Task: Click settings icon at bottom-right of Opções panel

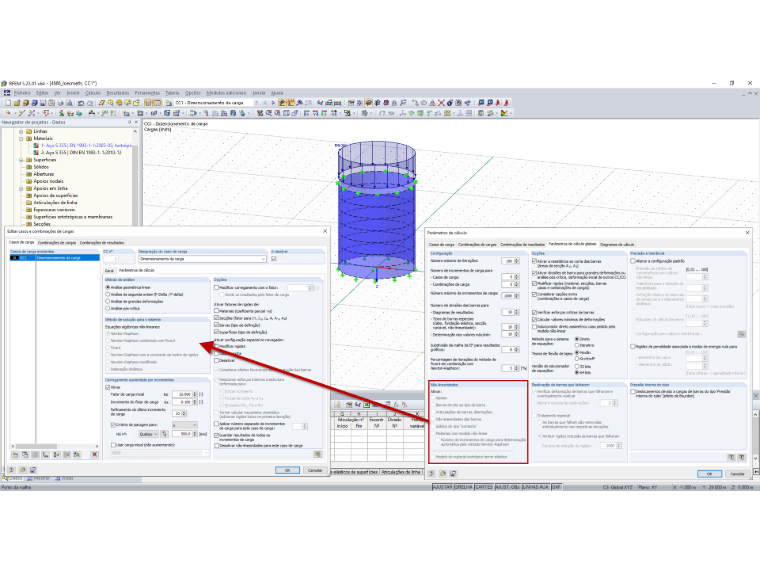Action: click(317, 454)
